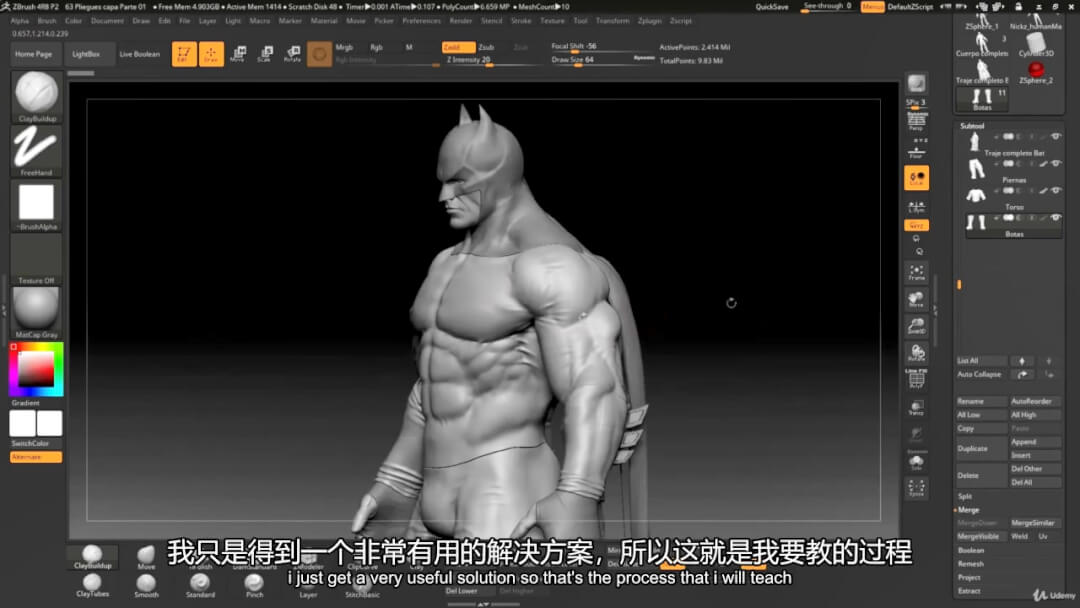This screenshot has height=608, width=1080.
Task: Open the Document menu
Action: tap(107, 21)
